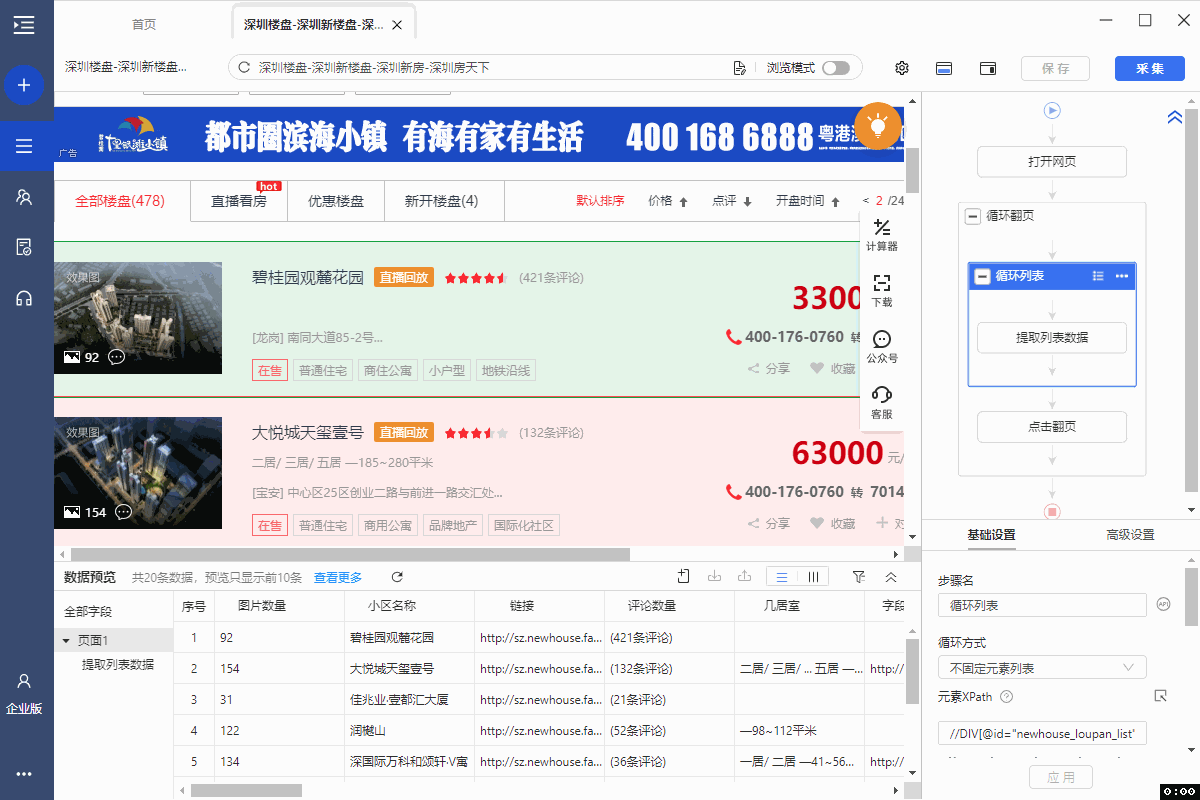Screen dimensions: 1200x800
Task: Click the workflow end stop node
Action: coord(1052,511)
